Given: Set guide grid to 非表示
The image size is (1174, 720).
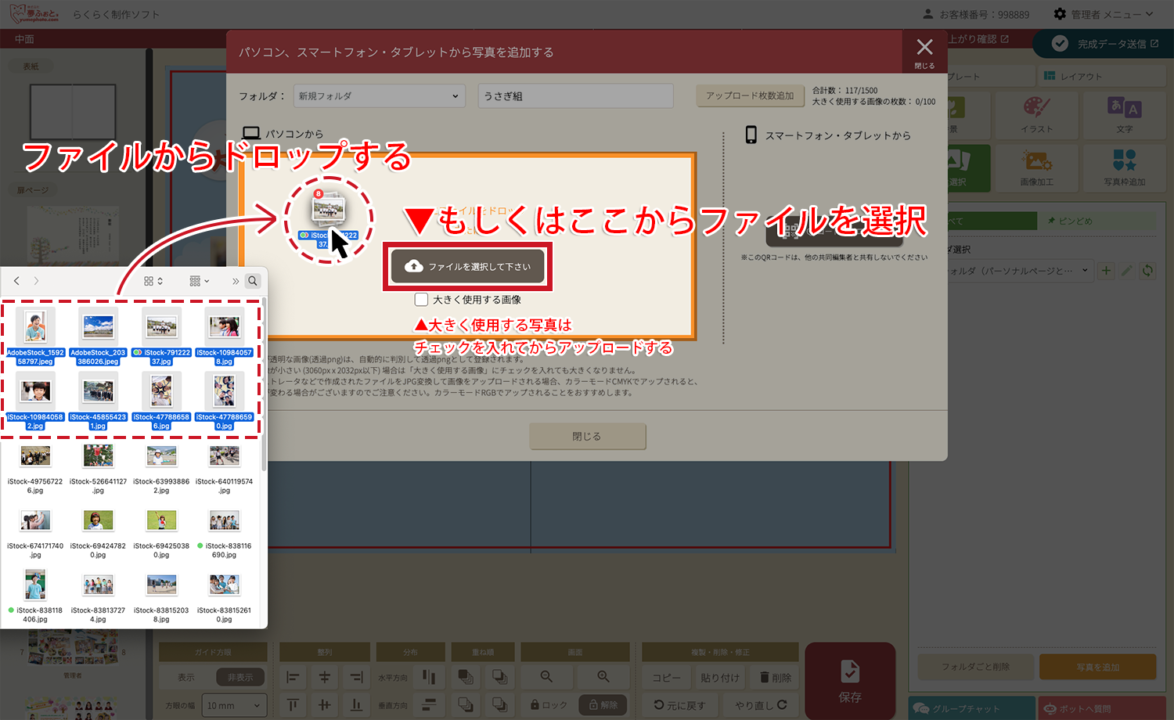Looking at the screenshot, I should 240,677.
